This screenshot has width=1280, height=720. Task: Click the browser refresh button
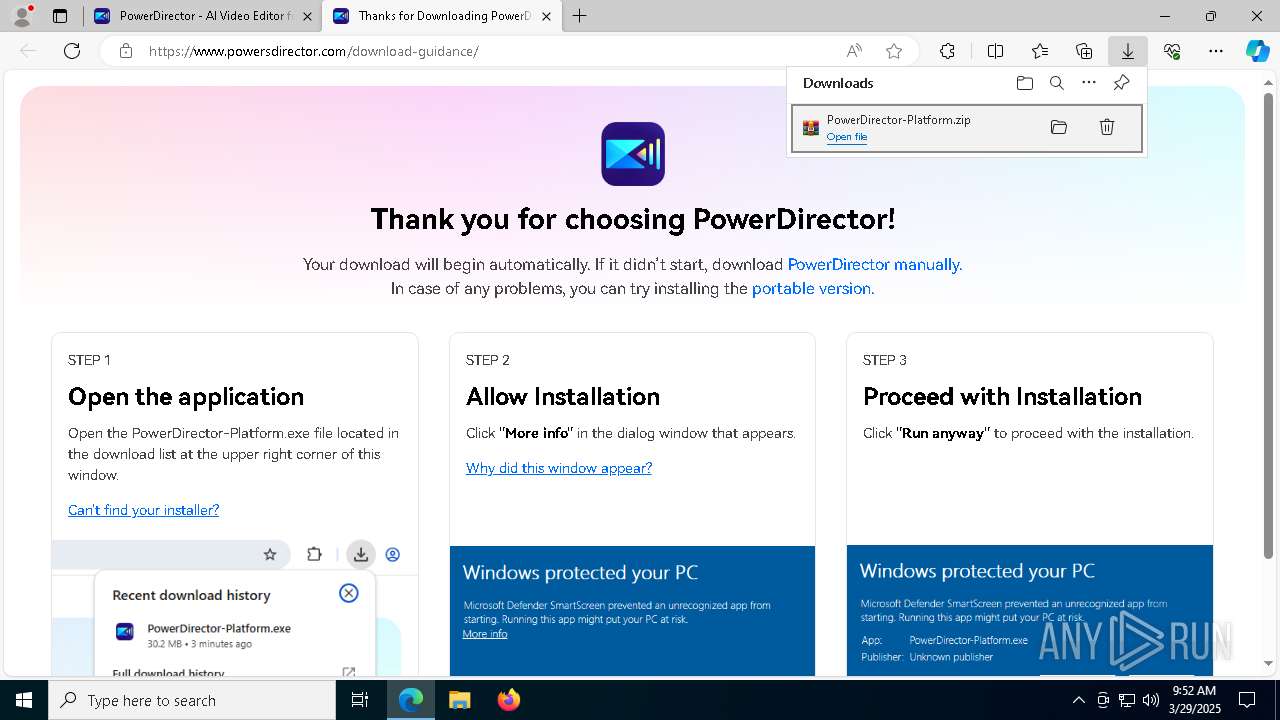click(72, 51)
